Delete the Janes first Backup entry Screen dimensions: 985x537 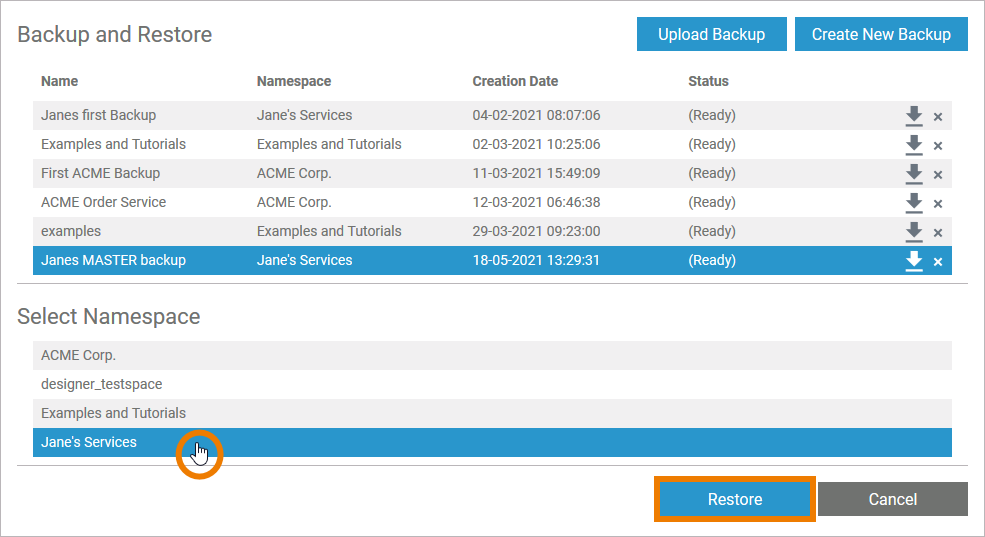938,117
